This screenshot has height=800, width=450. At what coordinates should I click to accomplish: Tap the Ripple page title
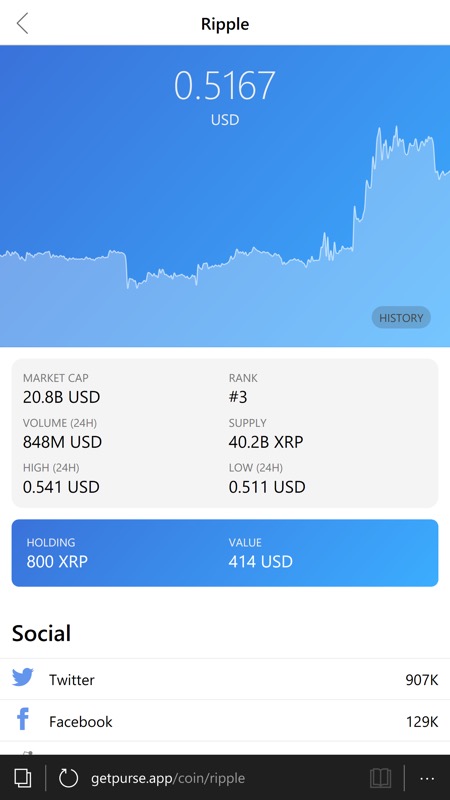tap(225, 23)
